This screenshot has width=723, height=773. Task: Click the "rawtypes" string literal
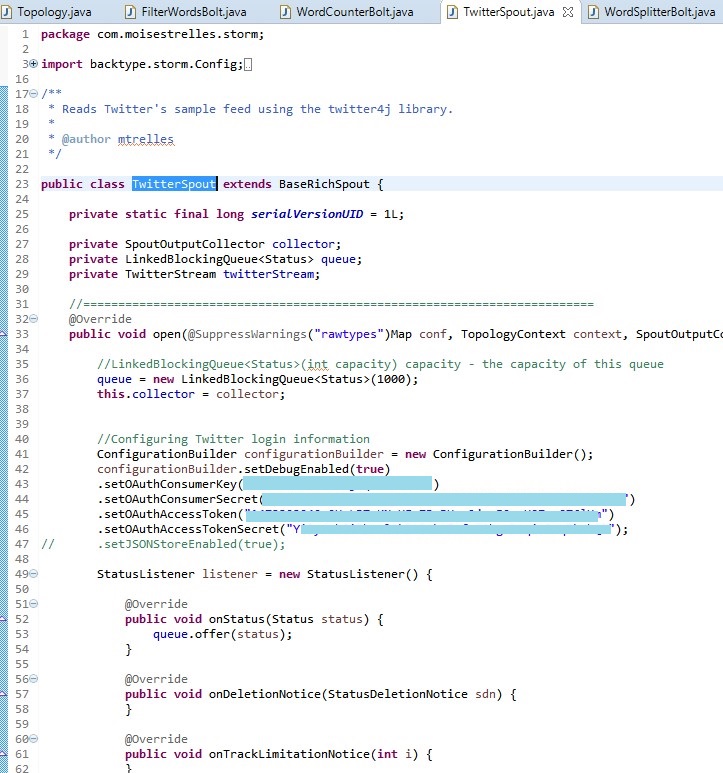(x=349, y=334)
